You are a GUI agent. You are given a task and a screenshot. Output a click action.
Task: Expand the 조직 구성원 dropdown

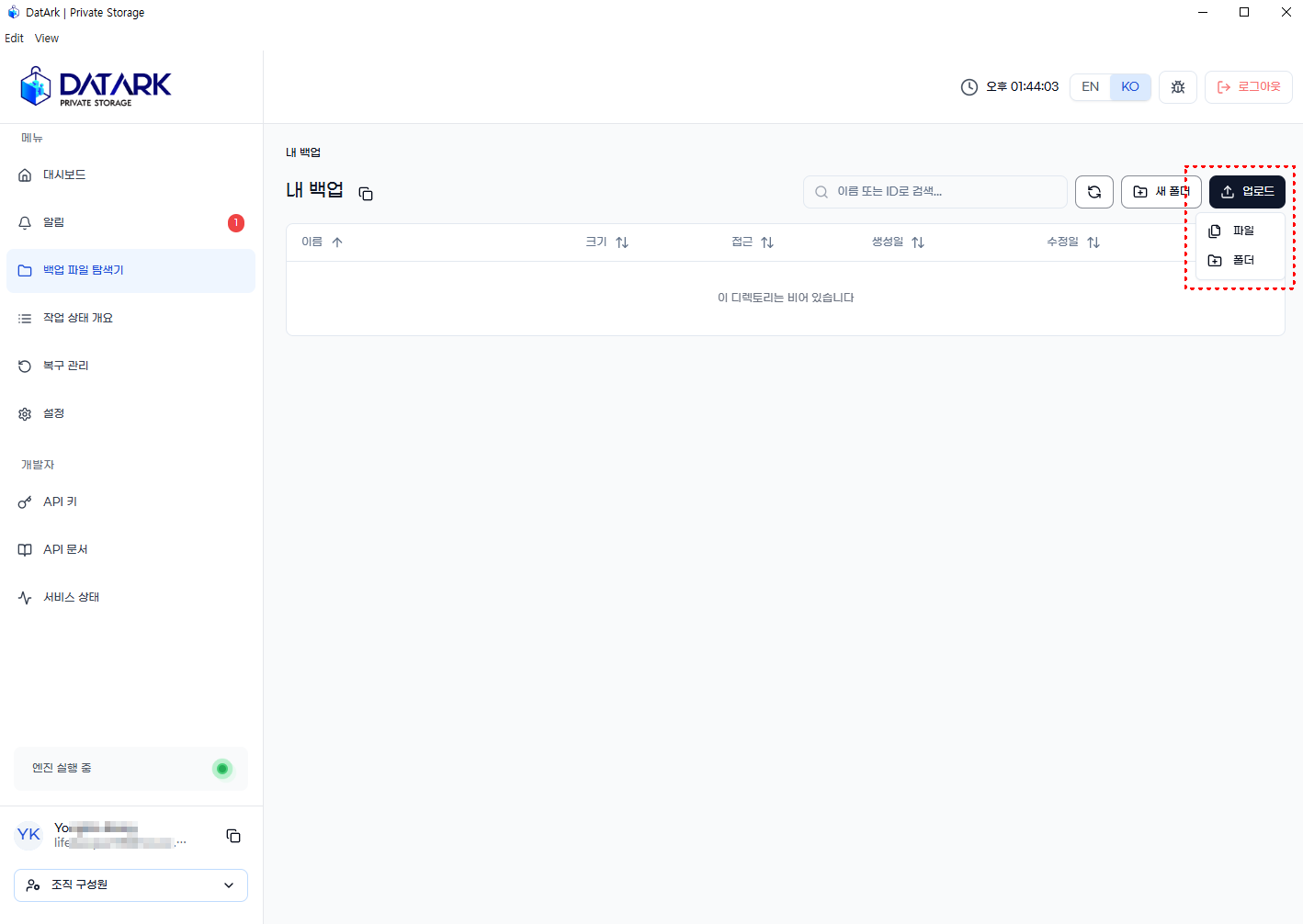point(130,885)
